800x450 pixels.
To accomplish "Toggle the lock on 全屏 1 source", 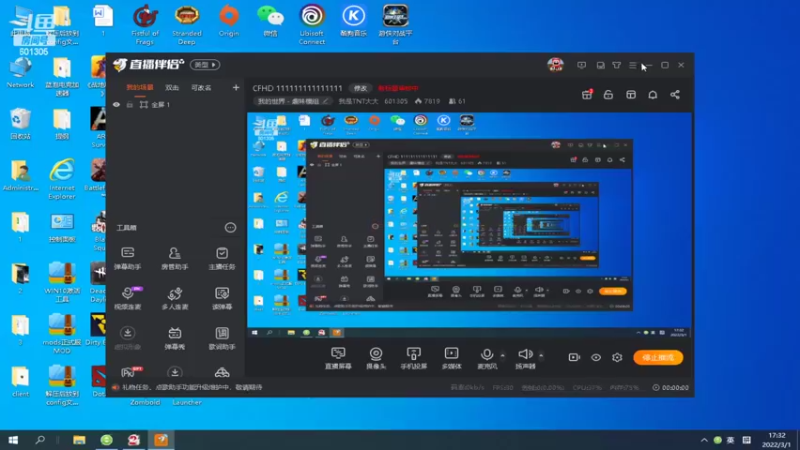I will pyautogui.click(x=130, y=105).
